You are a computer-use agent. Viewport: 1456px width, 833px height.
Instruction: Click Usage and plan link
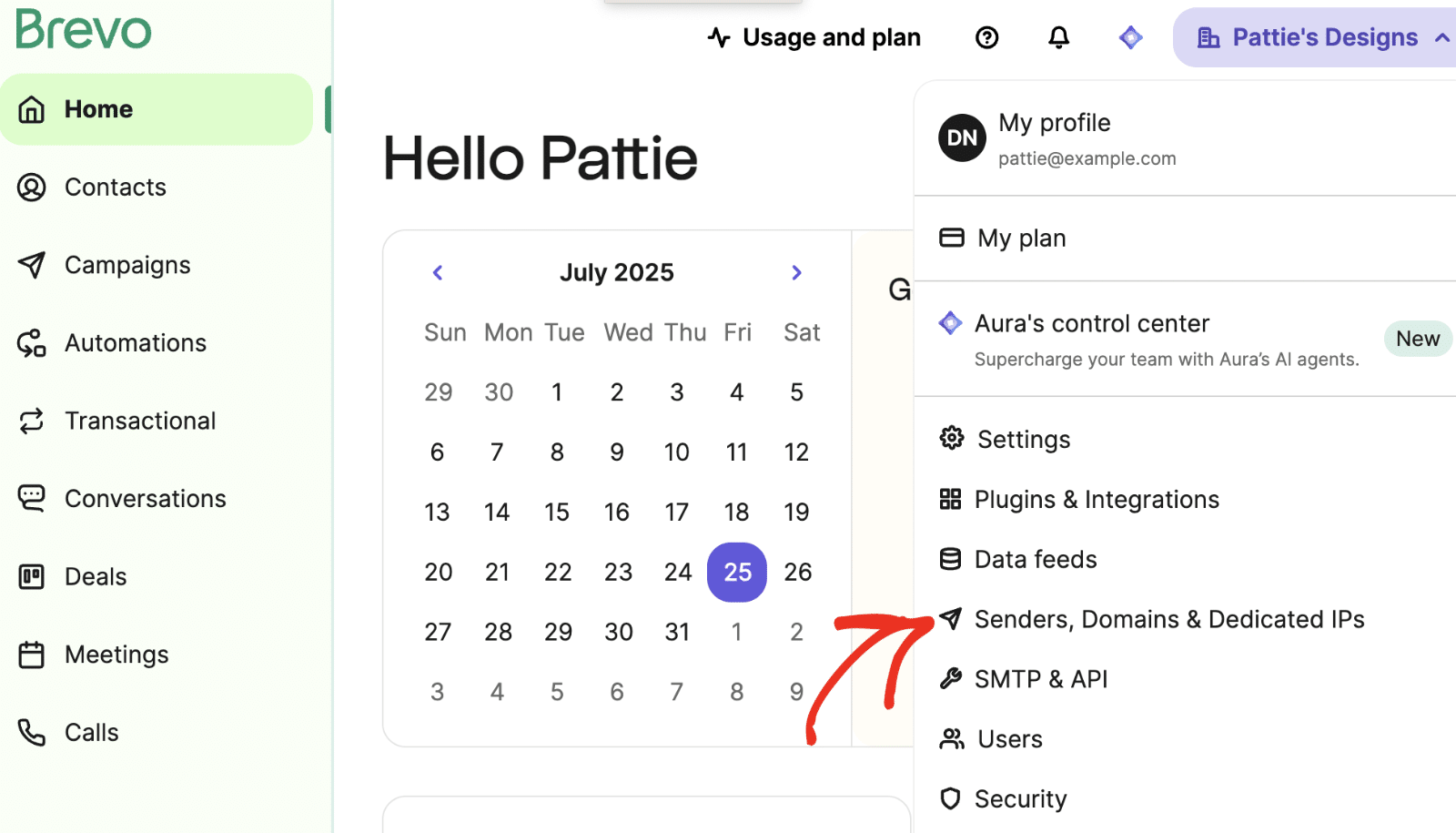[x=814, y=37]
